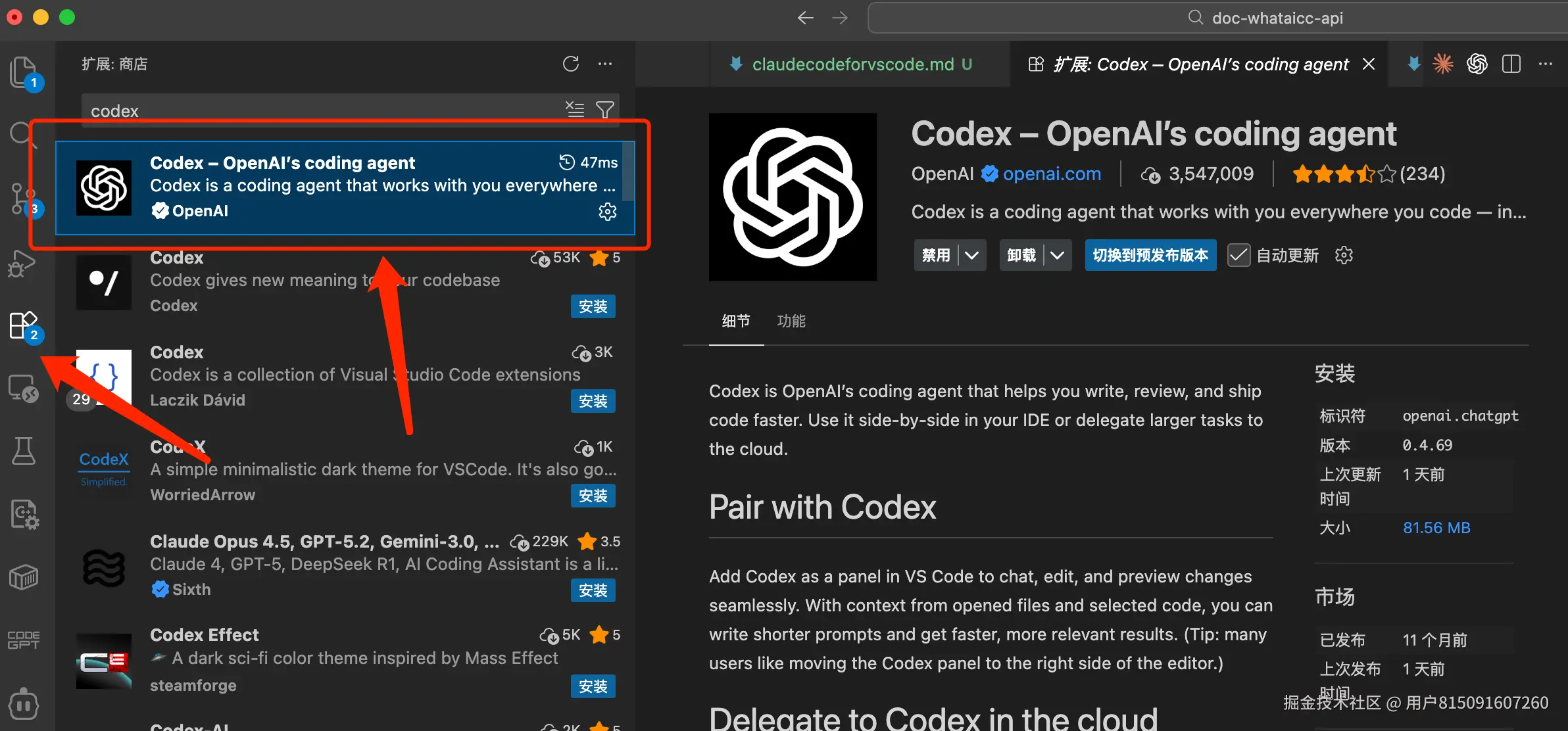Toggle the auto update checkbox
Screen dimensions: 1568x731
pos(1238,255)
